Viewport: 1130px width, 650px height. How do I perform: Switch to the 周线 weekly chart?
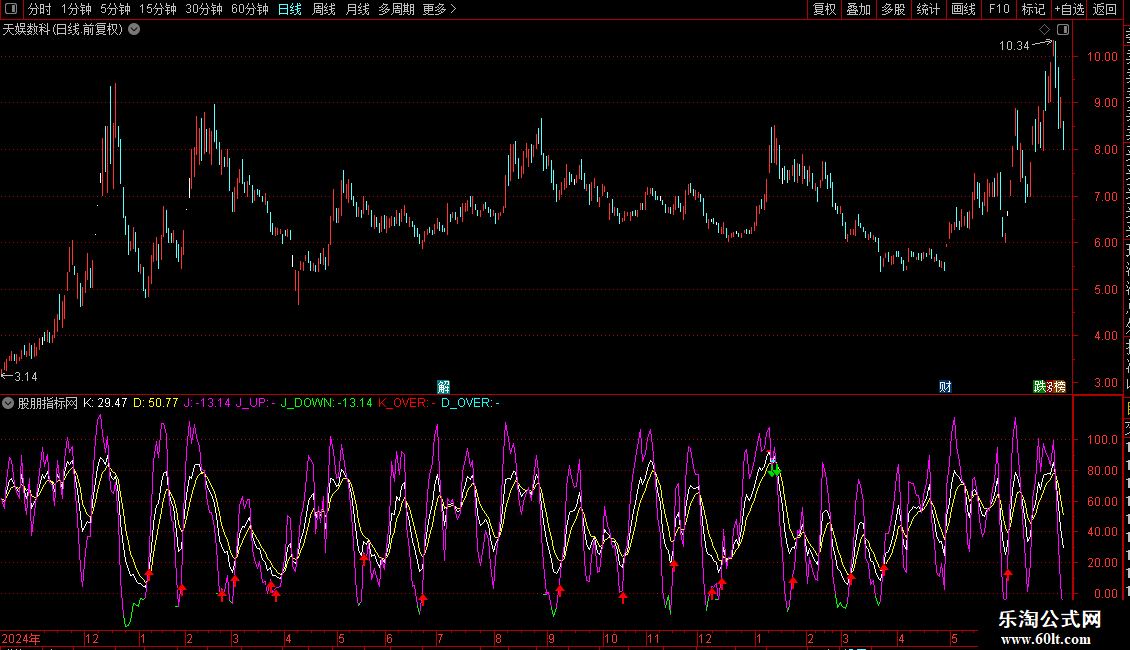click(324, 9)
